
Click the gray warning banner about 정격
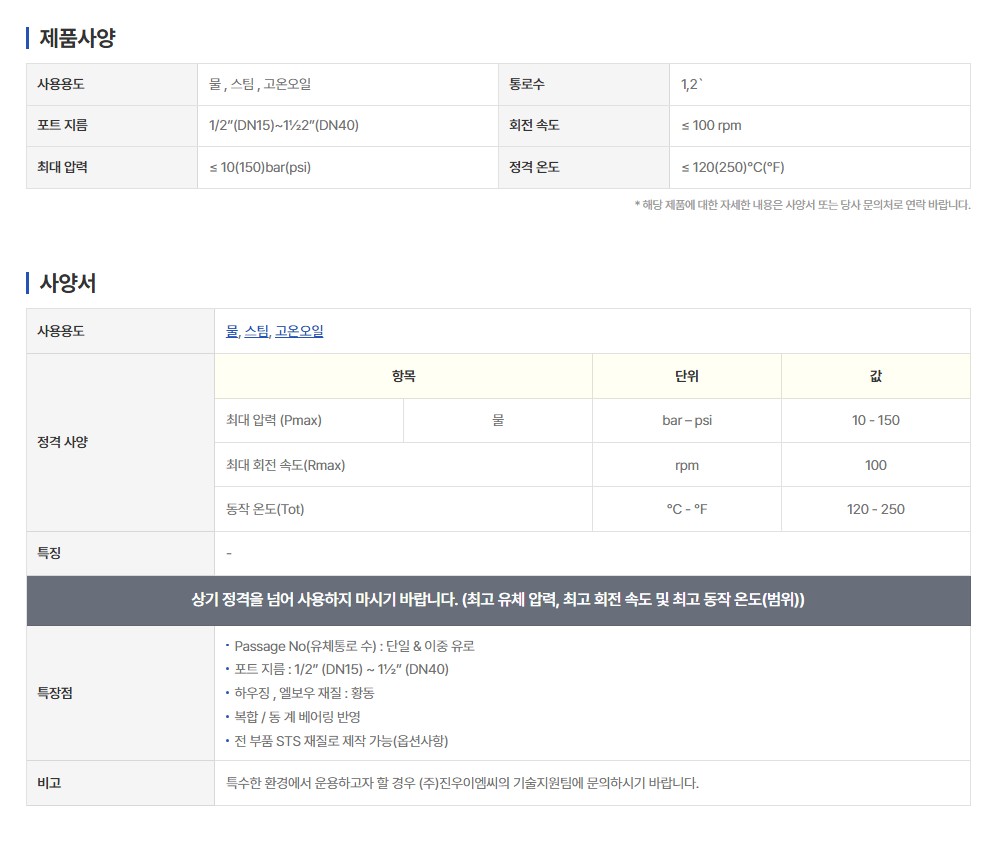pos(498,600)
